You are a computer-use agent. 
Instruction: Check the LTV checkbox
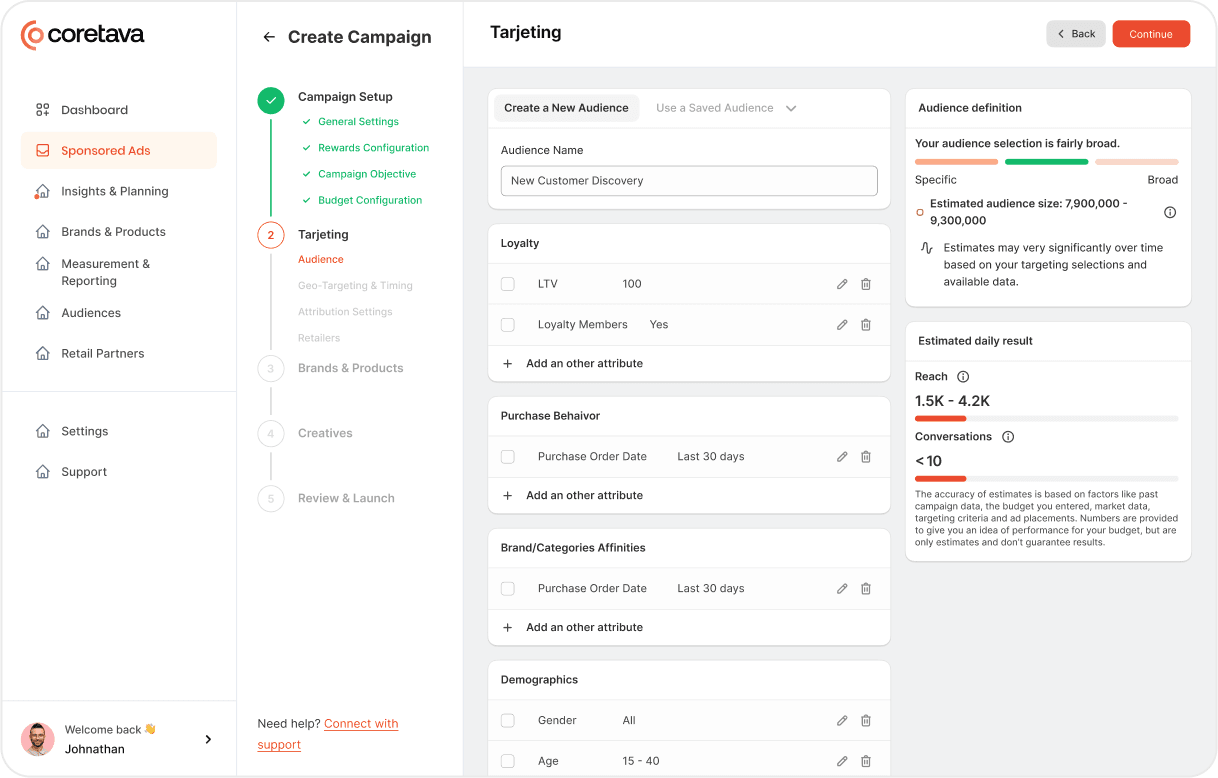pos(508,284)
